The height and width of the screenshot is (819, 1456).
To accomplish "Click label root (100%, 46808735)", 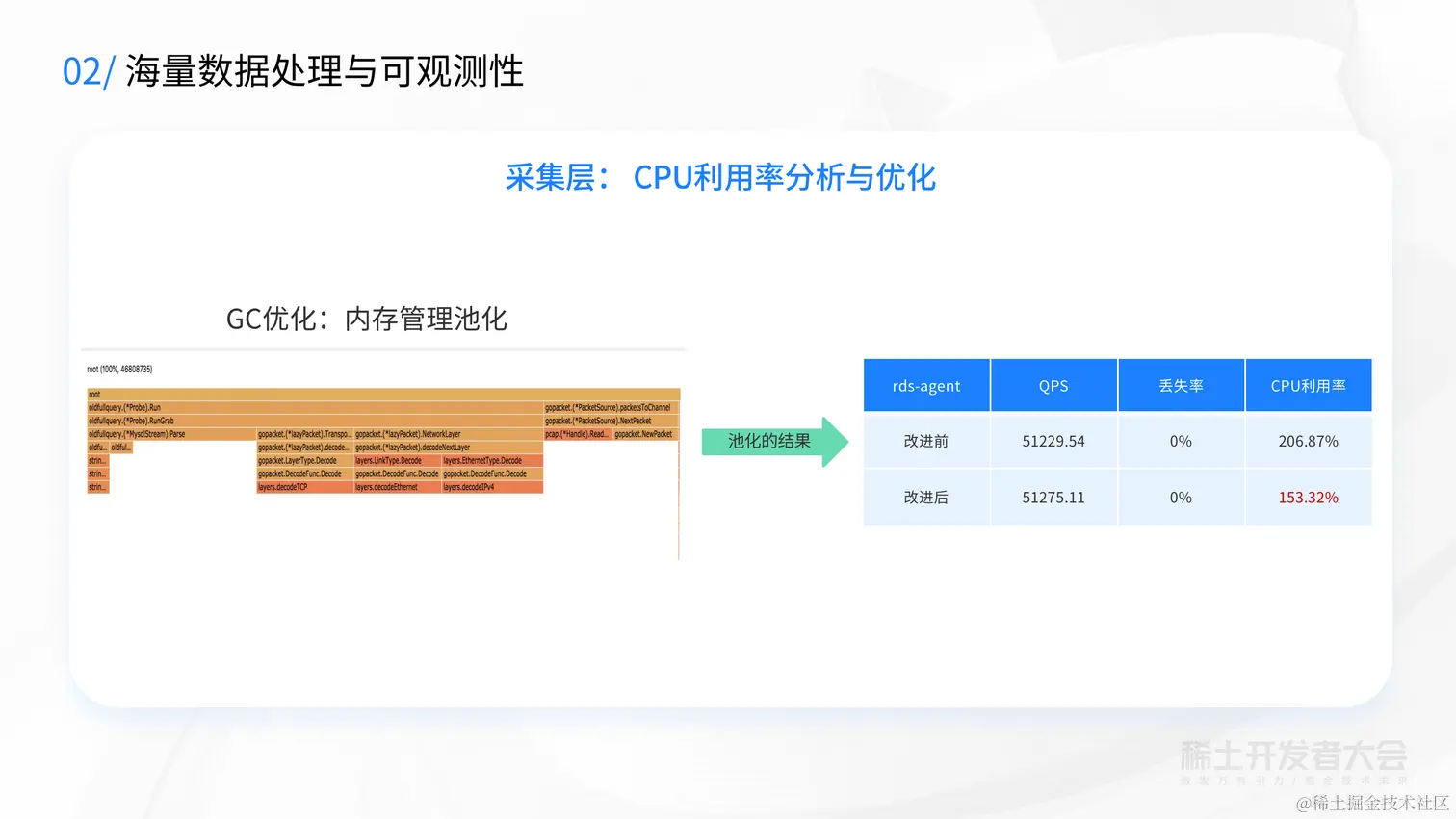I will click(x=119, y=370).
